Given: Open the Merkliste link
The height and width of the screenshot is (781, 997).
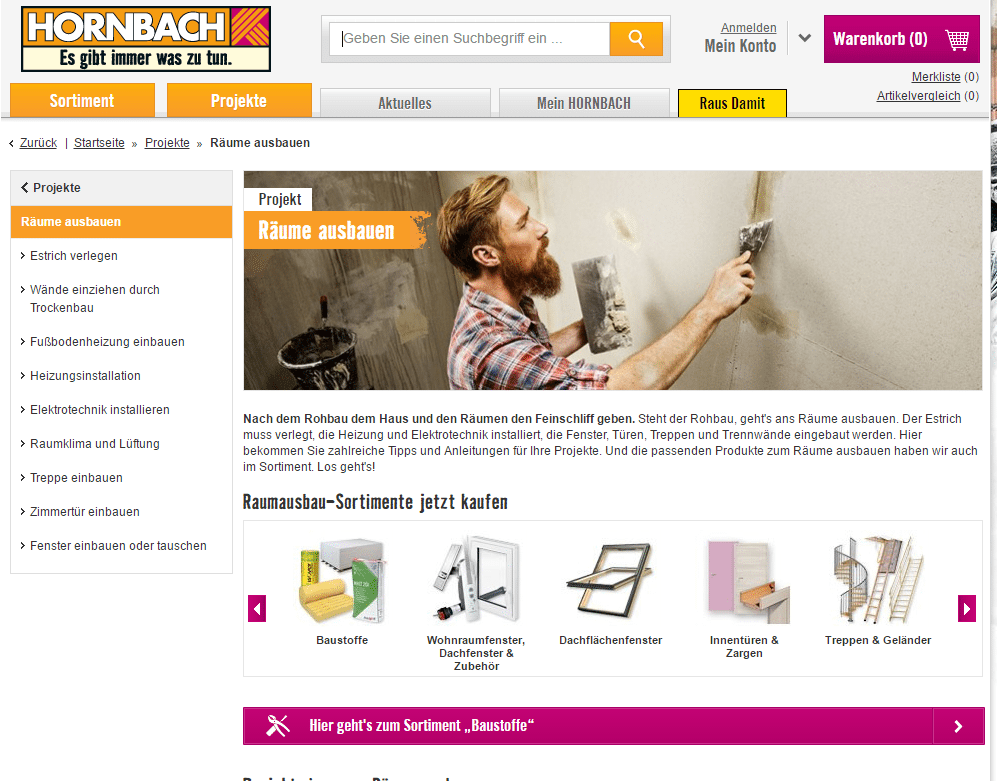Looking at the screenshot, I should (x=936, y=77).
